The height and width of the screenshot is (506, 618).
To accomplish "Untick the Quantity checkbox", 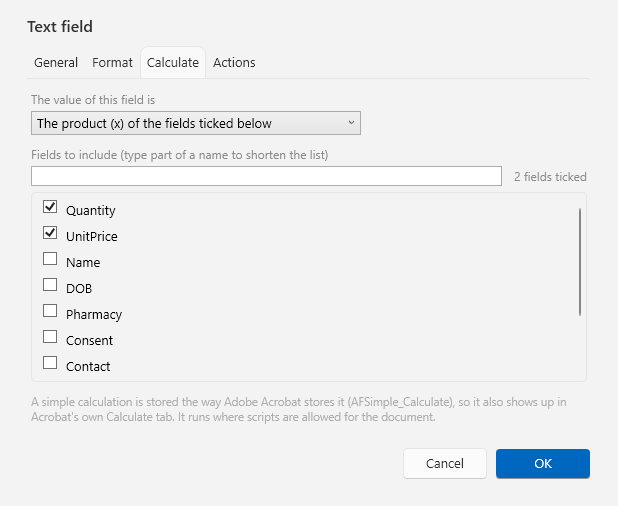I will (x=50, y=207).
